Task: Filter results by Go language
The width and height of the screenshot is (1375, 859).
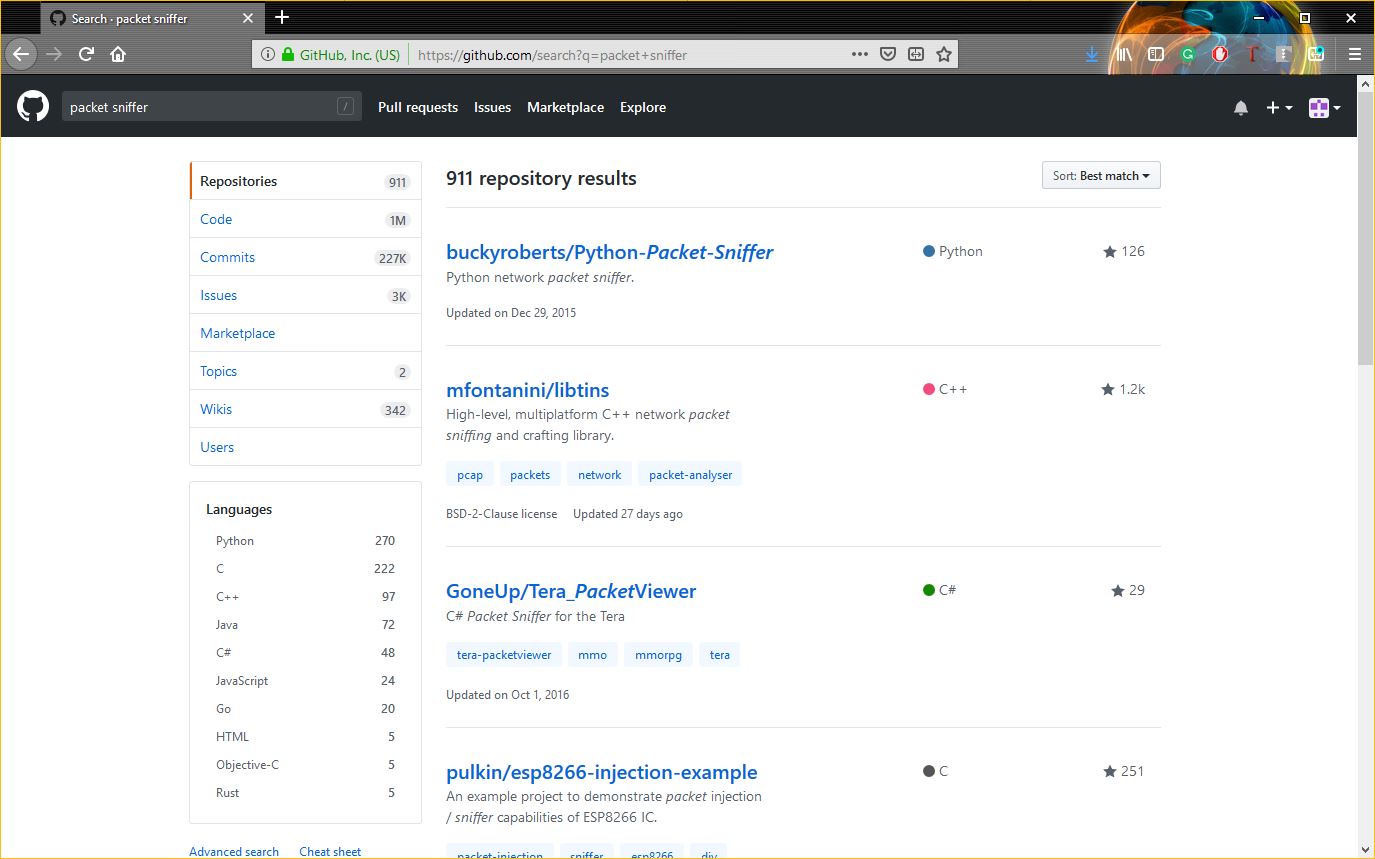Action: [x=305, y=709]
